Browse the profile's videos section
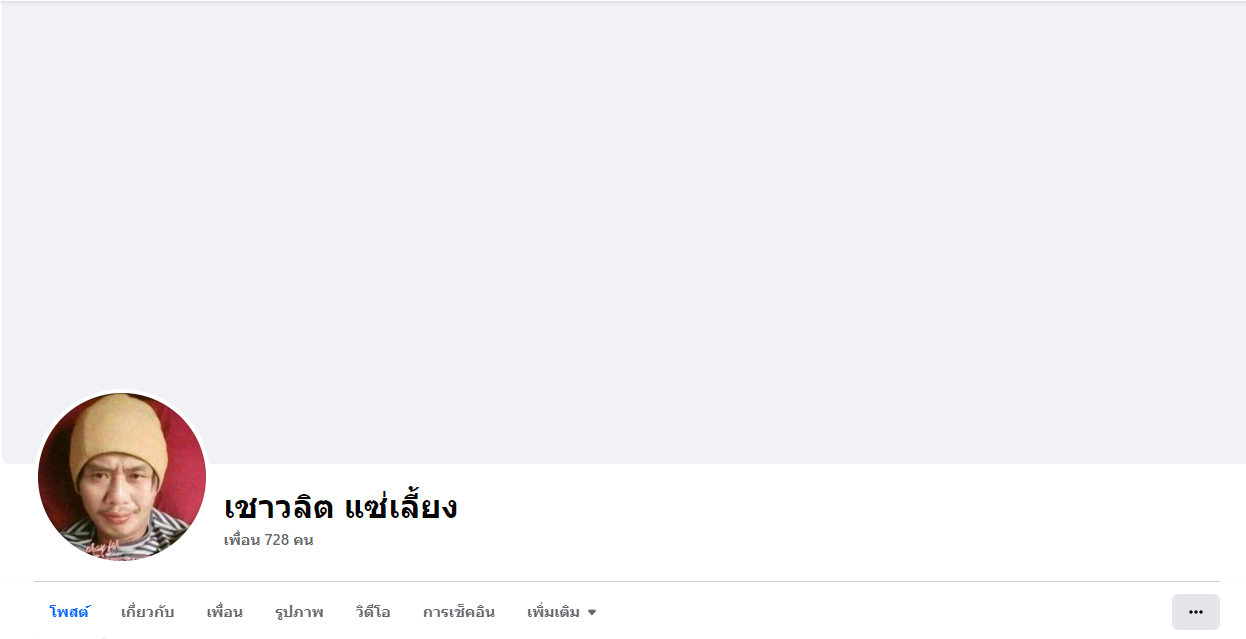Viewport: 1246px width, 639px height. click(x=373, y=612)
